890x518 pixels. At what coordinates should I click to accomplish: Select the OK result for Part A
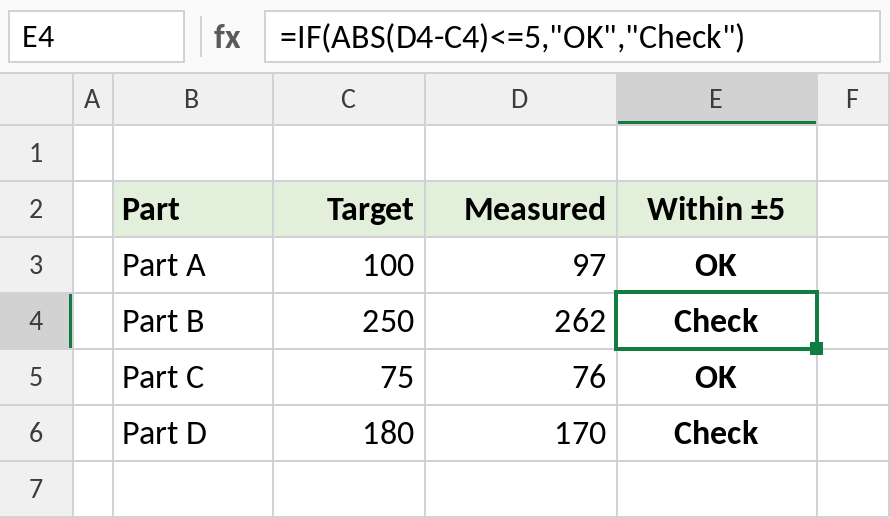pos(717,265)
